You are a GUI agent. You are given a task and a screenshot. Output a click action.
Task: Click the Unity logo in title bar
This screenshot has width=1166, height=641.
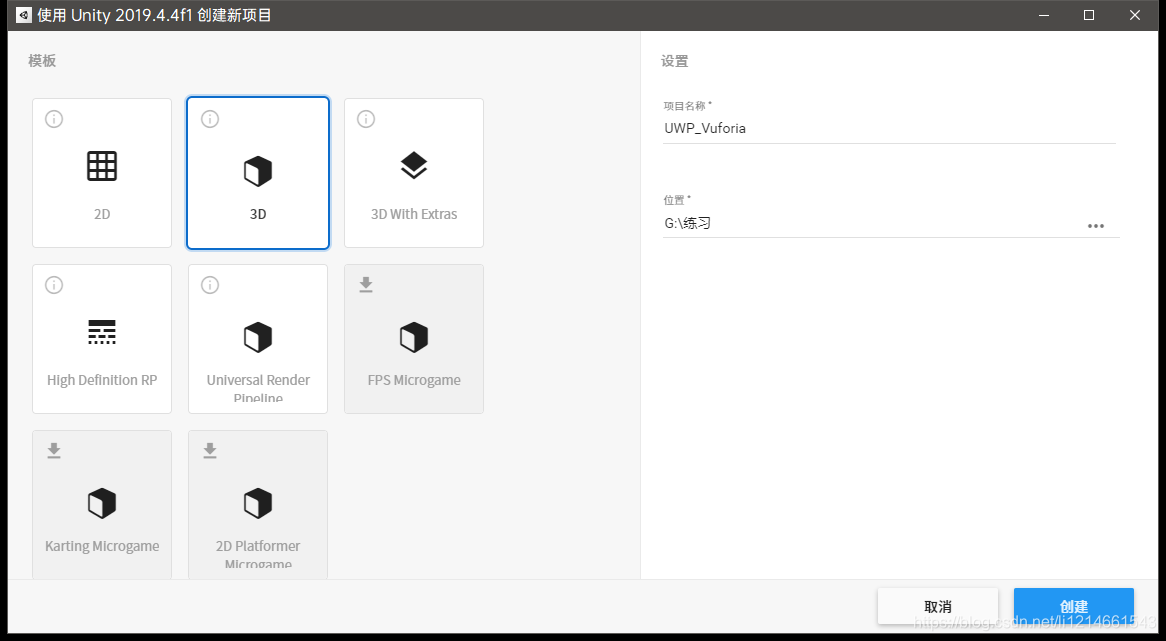coord(24,15)
